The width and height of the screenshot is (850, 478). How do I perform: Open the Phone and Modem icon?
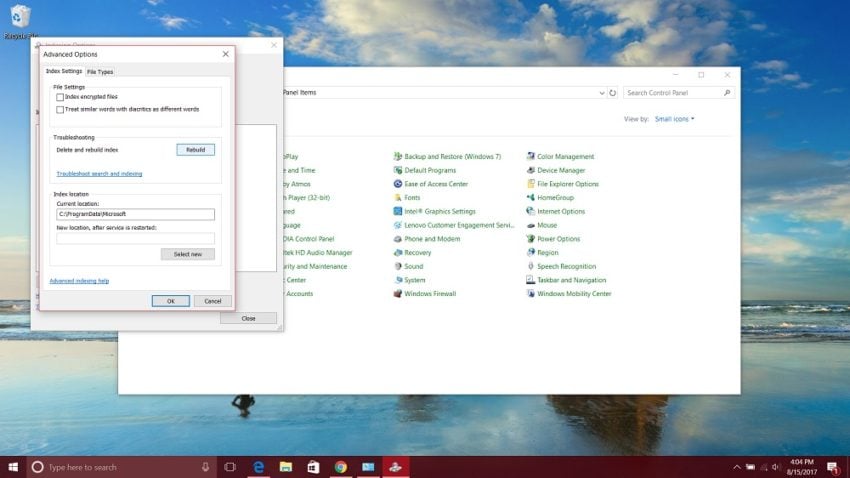[x=397, y=238]
